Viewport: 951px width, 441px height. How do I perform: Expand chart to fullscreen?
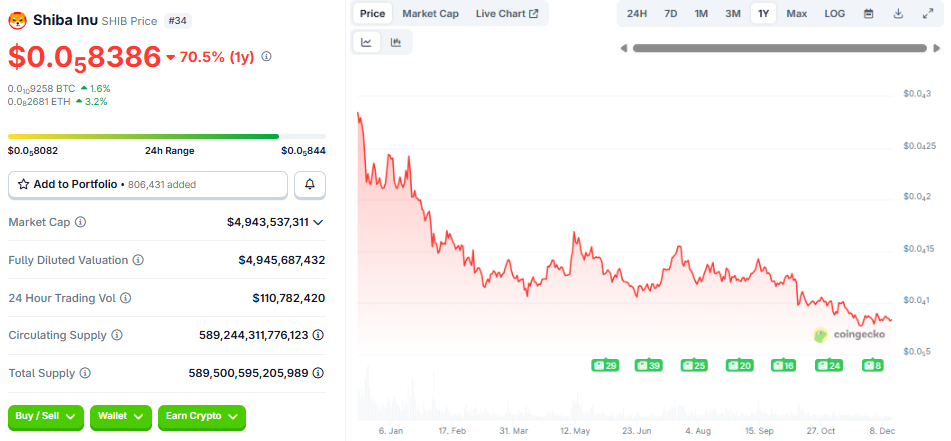click(x=928, y=13)
